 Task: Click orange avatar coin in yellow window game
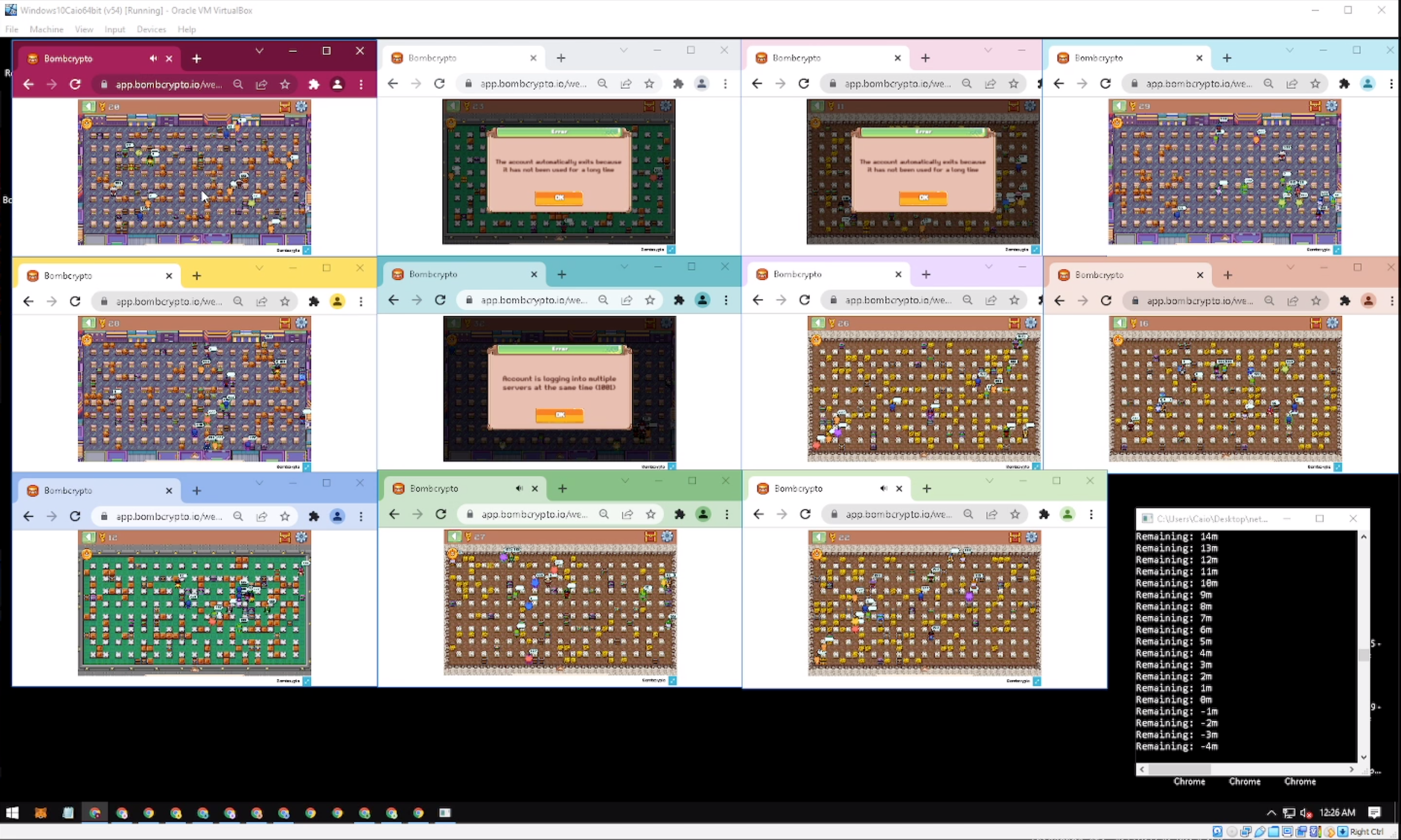87,340
